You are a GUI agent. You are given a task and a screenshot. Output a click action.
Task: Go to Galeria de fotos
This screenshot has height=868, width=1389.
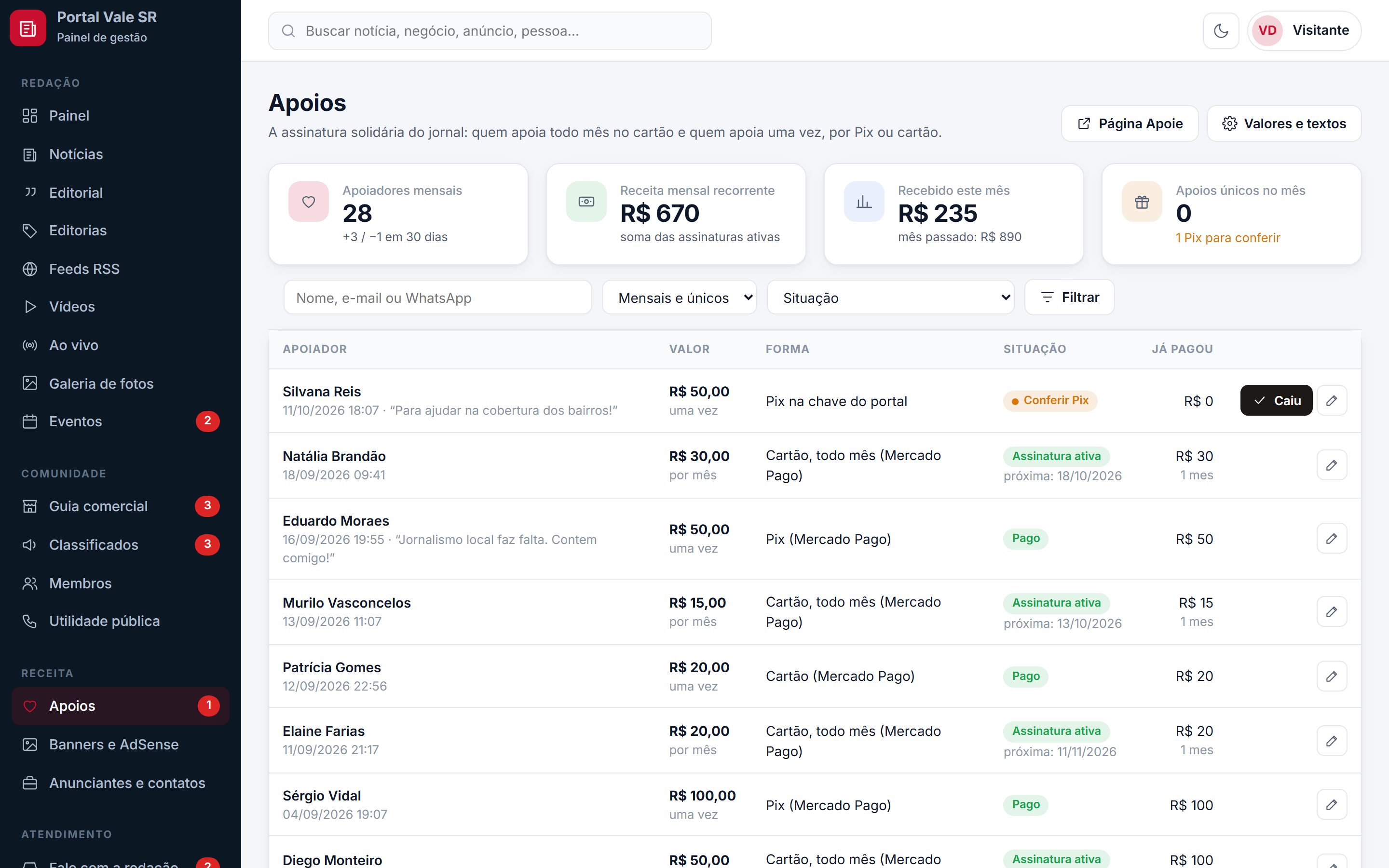click(121, 383)
